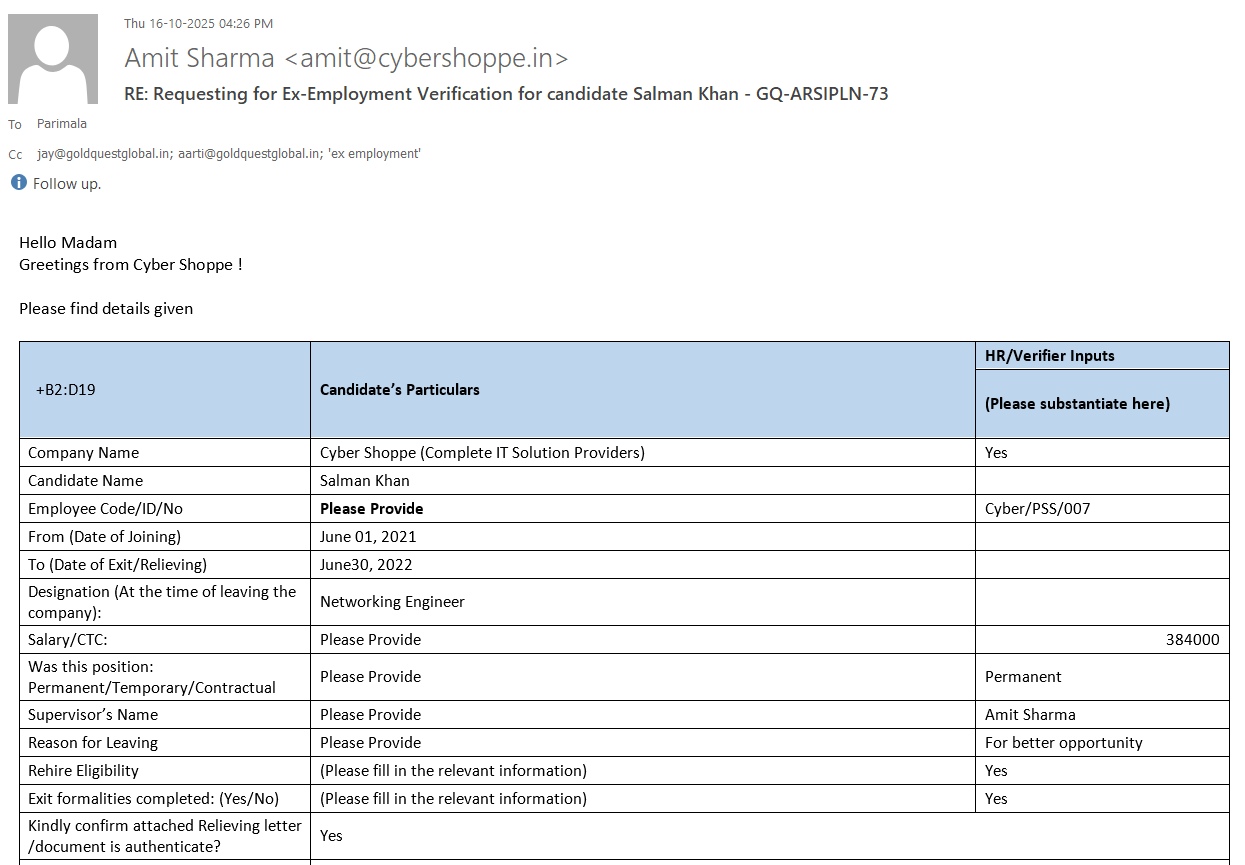This screenshot has width=1245, height=865.
Task: Click the 'For better opportunity' reason cell
Action: 1063,743
